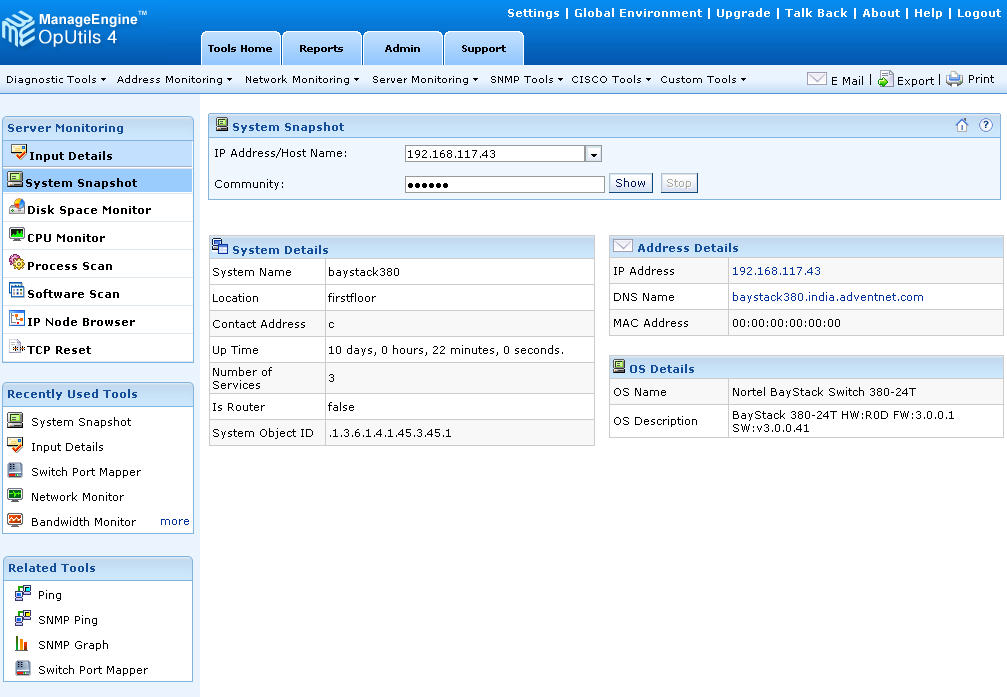Click the Print printer icon

click(954, 79)
